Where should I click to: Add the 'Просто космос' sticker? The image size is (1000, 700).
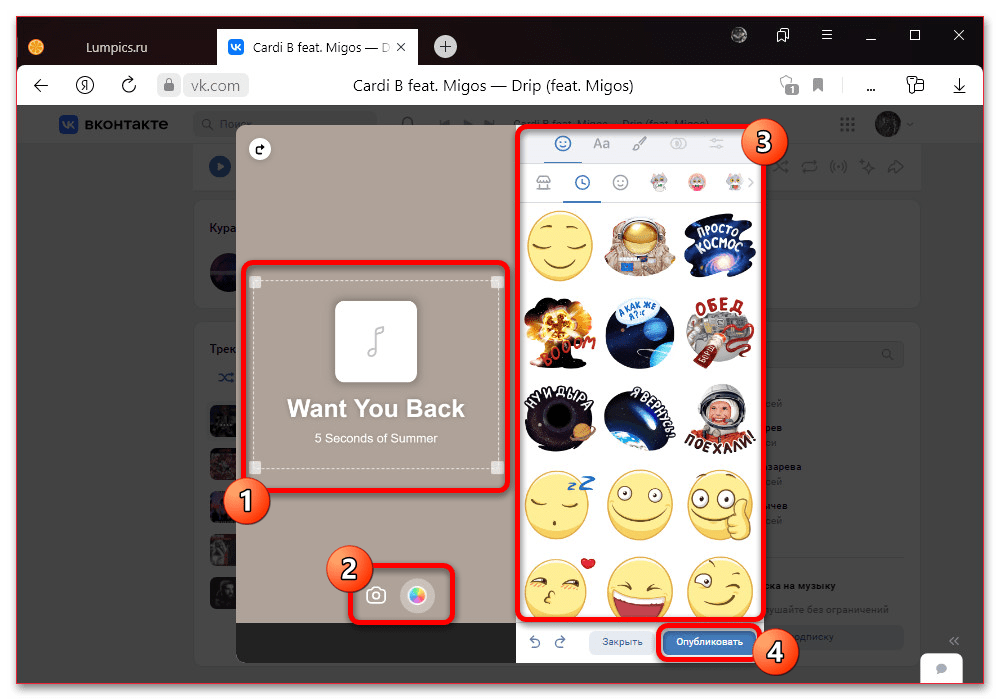point(719,246)
